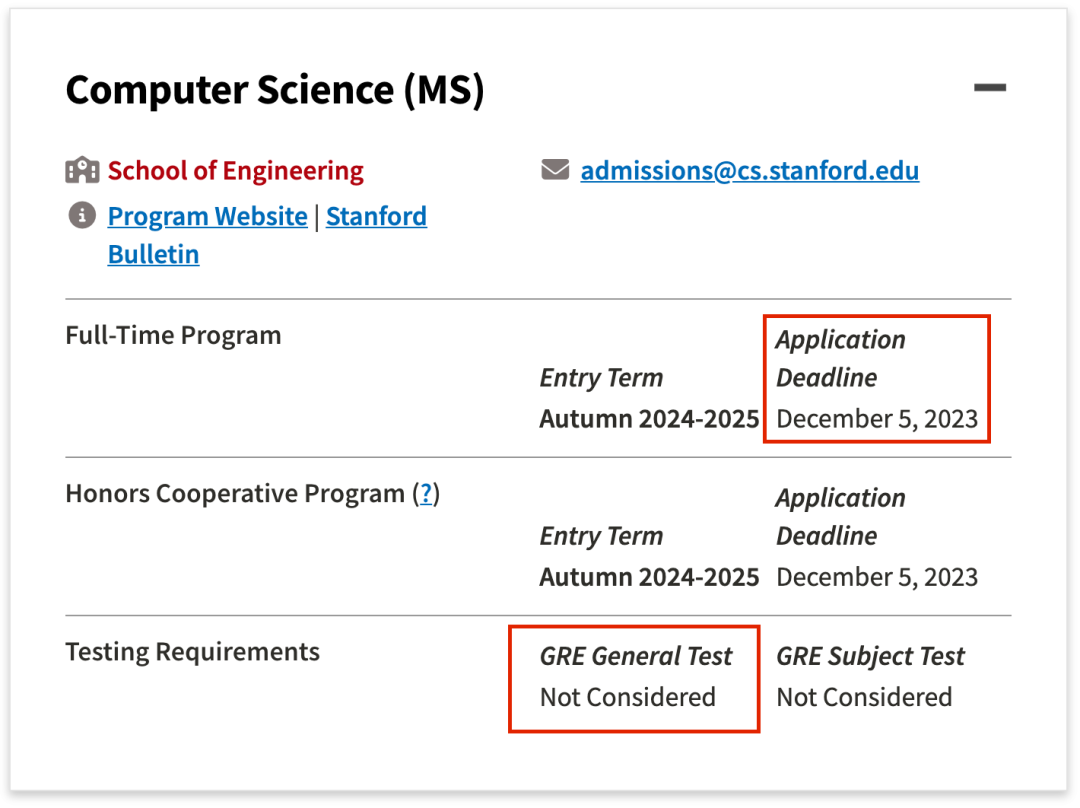Click the Testing Requirements label
1080x808 pixels.
tap(192, 652)
